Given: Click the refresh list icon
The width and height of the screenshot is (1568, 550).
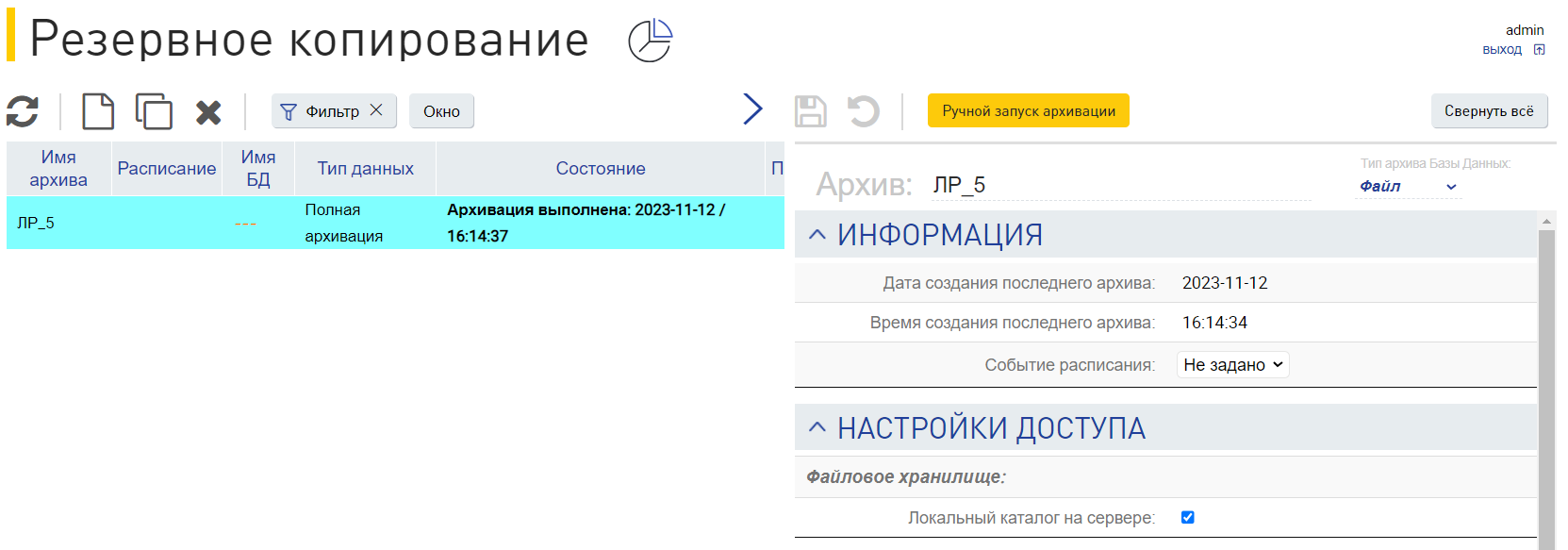Looking at the screenshot, I should click(x=23, y=111).
